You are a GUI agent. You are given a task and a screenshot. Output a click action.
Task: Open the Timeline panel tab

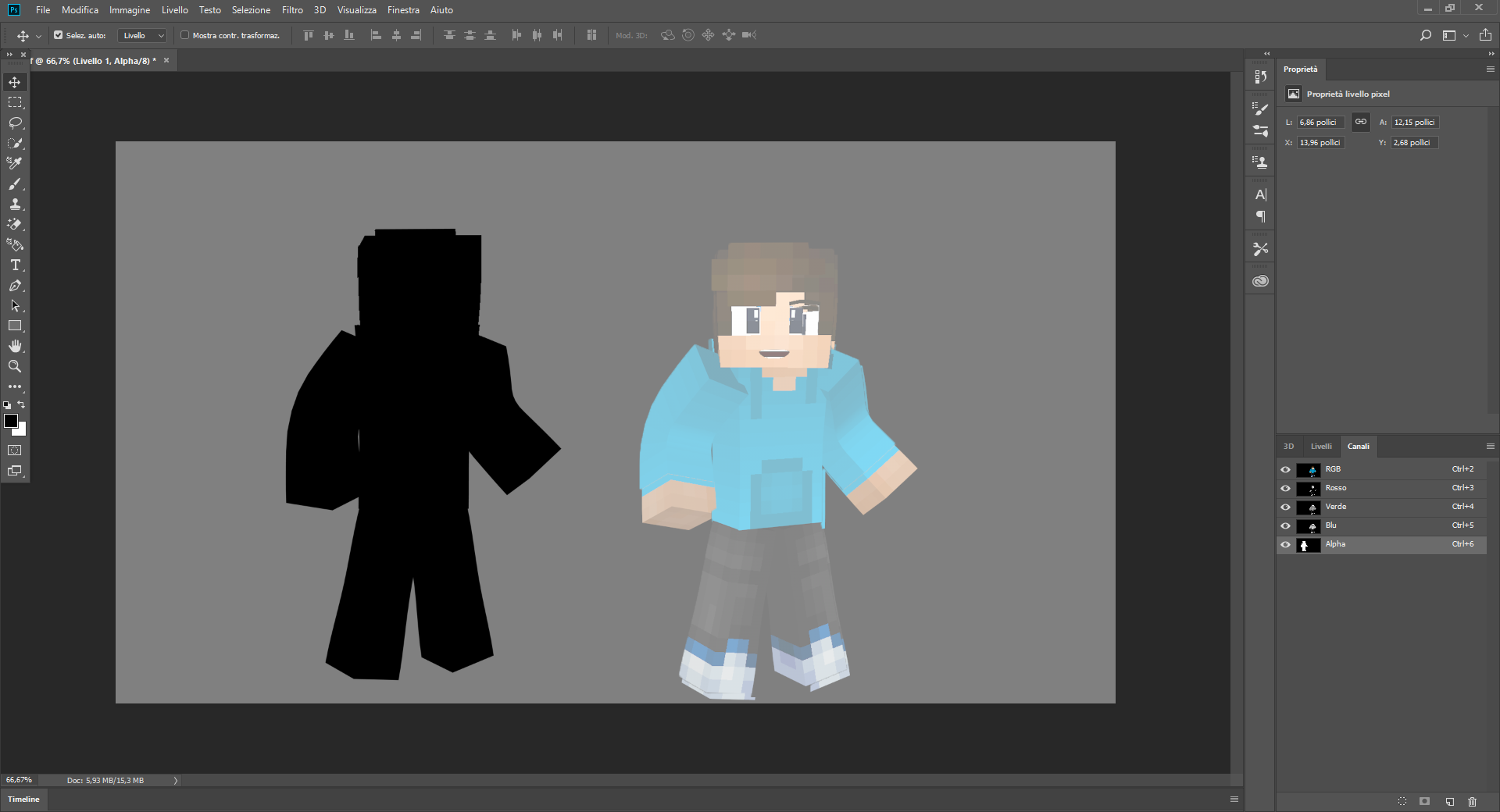pyautogui.click(x=23, y=800)
